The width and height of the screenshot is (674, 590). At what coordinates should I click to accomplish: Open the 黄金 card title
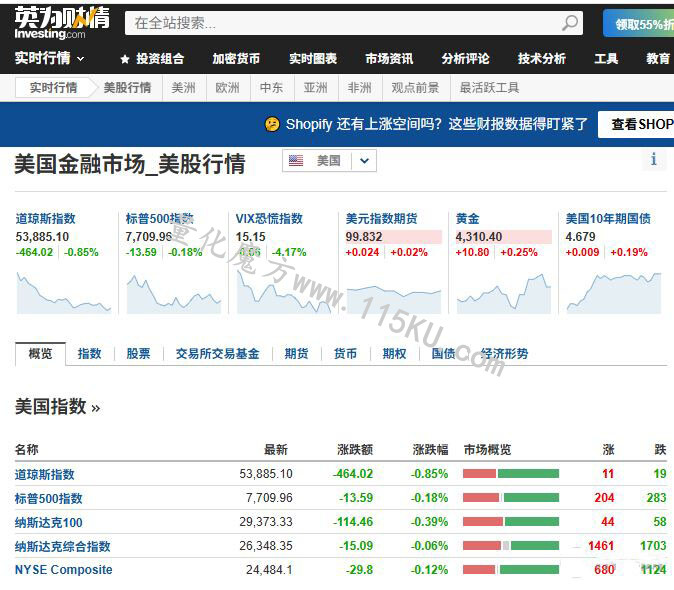468,219
